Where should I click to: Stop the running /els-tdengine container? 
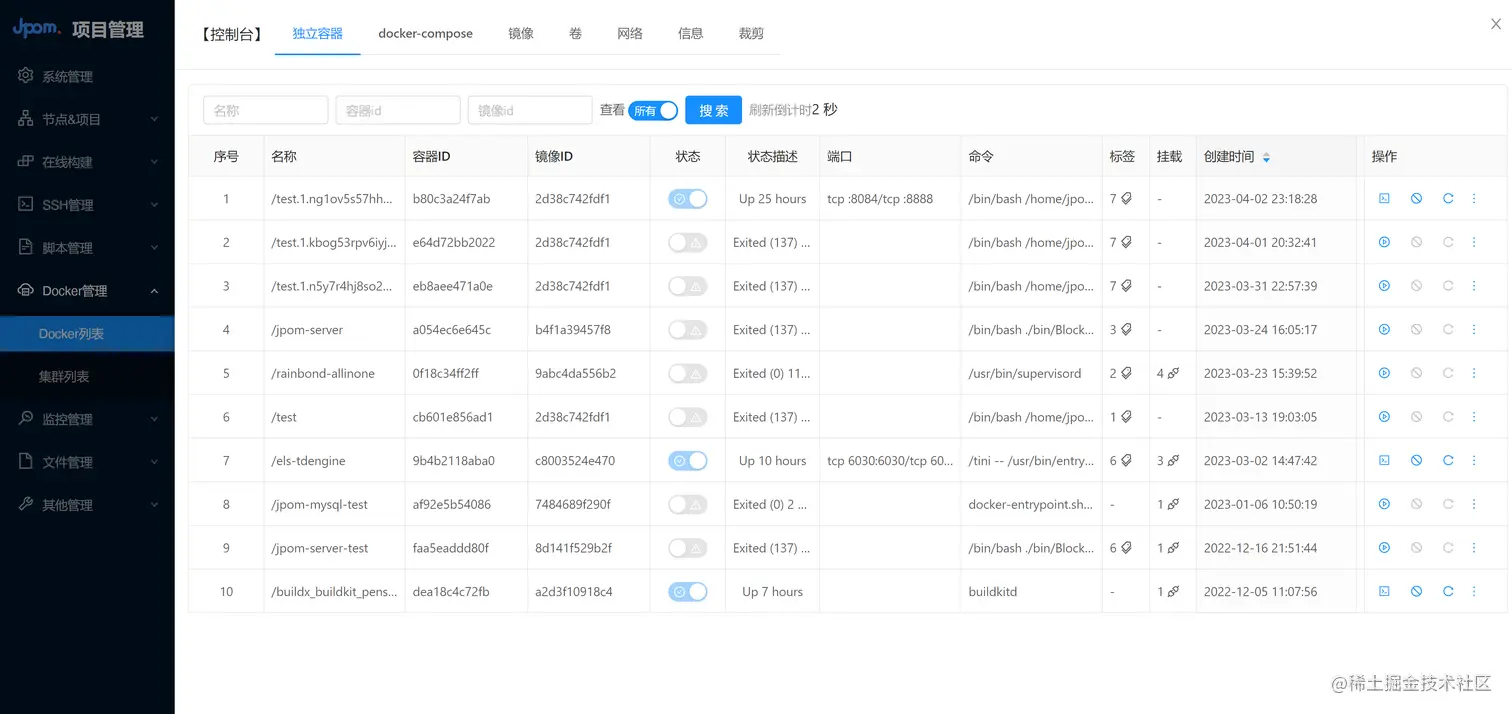pos(1416,460)
